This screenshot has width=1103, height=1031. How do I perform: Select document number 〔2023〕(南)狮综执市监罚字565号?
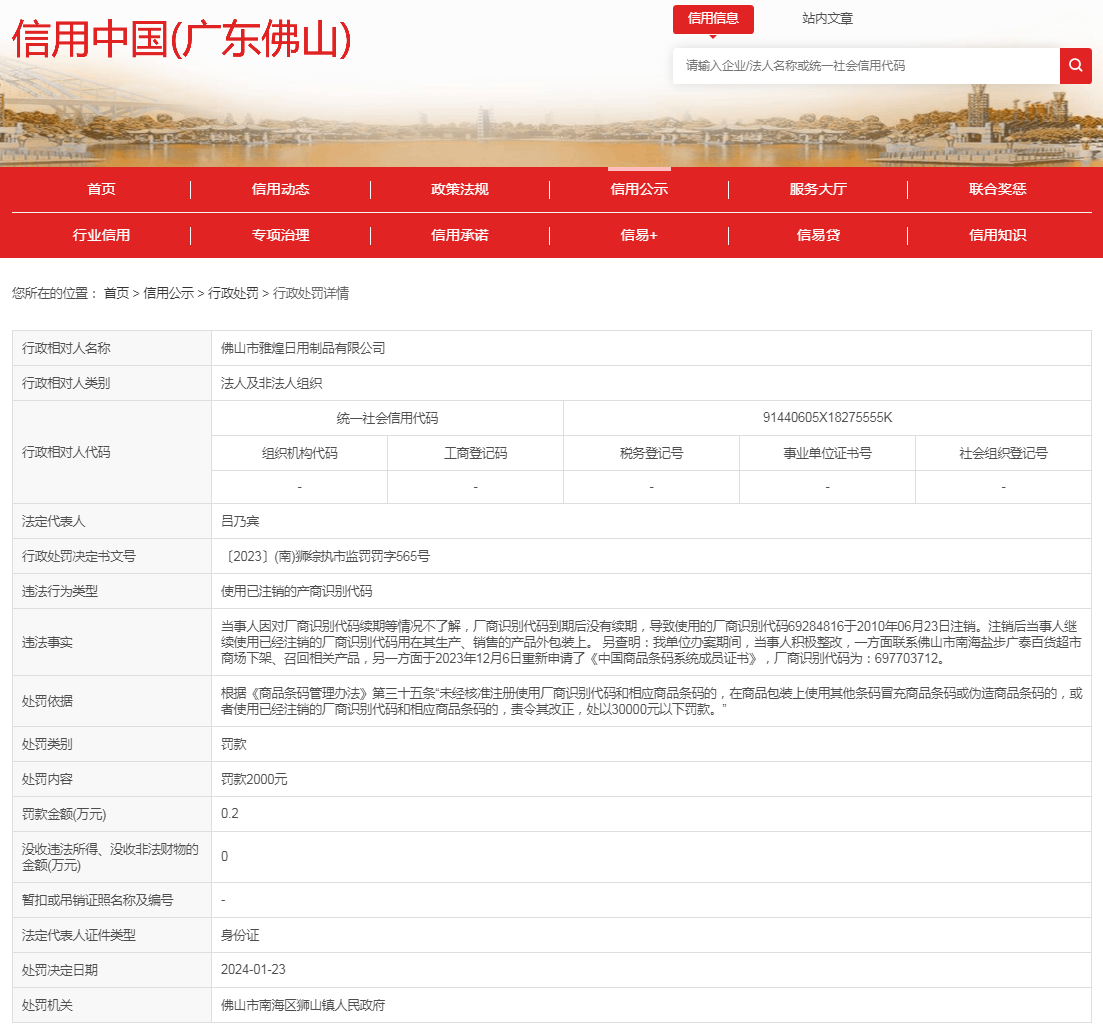pyautogui.click(x=325, y=556)
